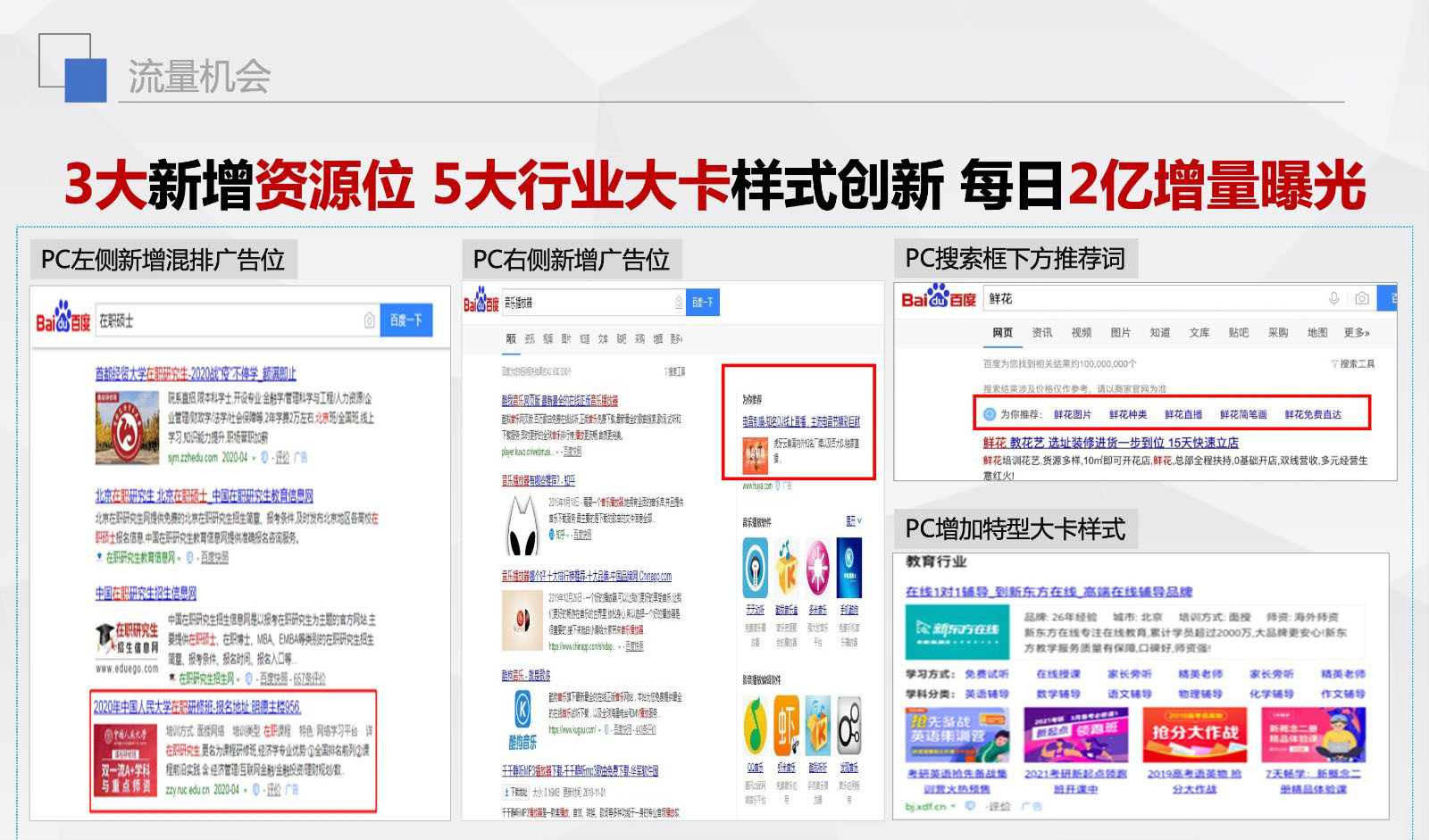This screenshot has width=1429, height=840.
Task: Open the bj.xdf.cn dropdown arrow
Action: [x=954, y=806]
